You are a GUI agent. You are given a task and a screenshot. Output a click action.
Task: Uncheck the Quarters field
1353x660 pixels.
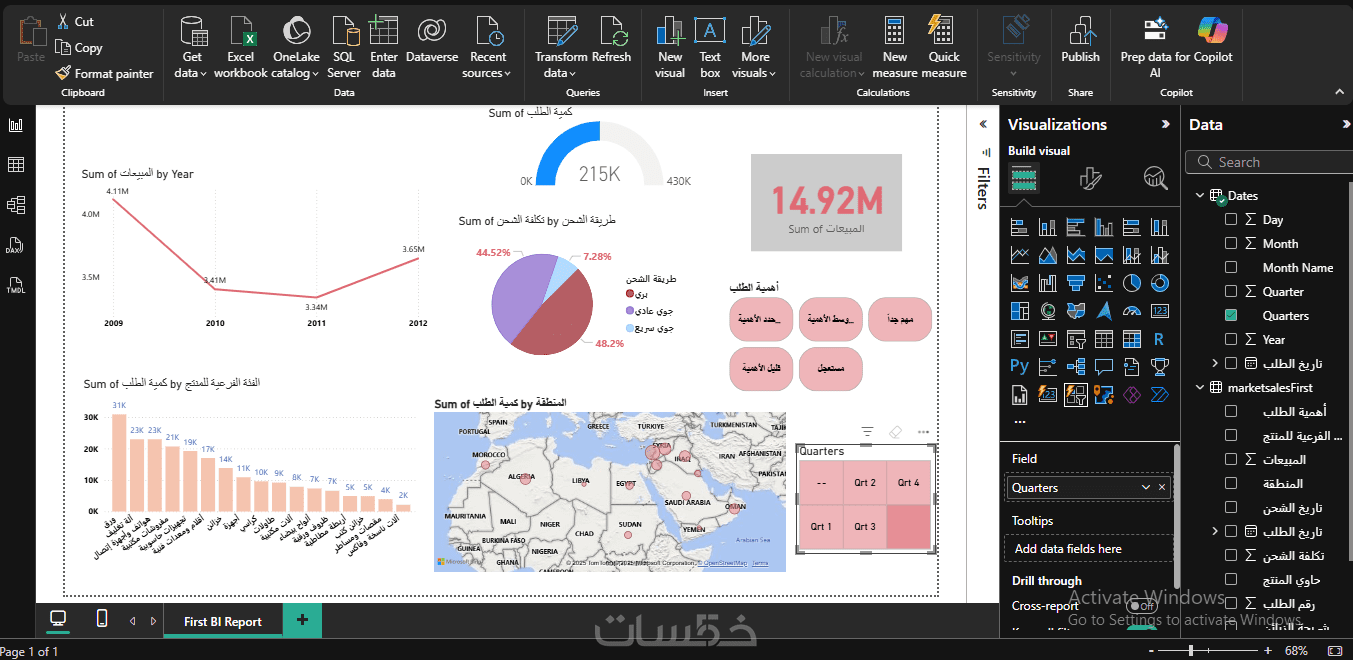pyautogui.click(x=1231, y=315)
